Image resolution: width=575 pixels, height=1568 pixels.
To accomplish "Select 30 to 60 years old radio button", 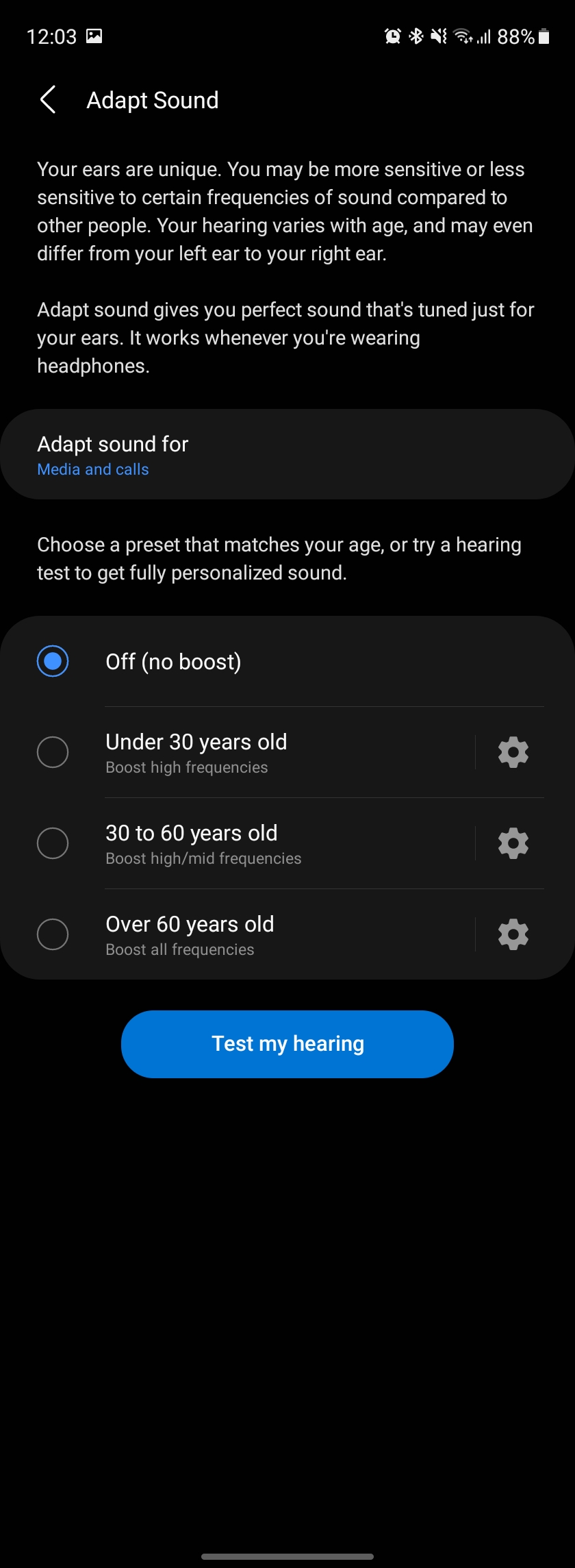I will pos(53,843).
